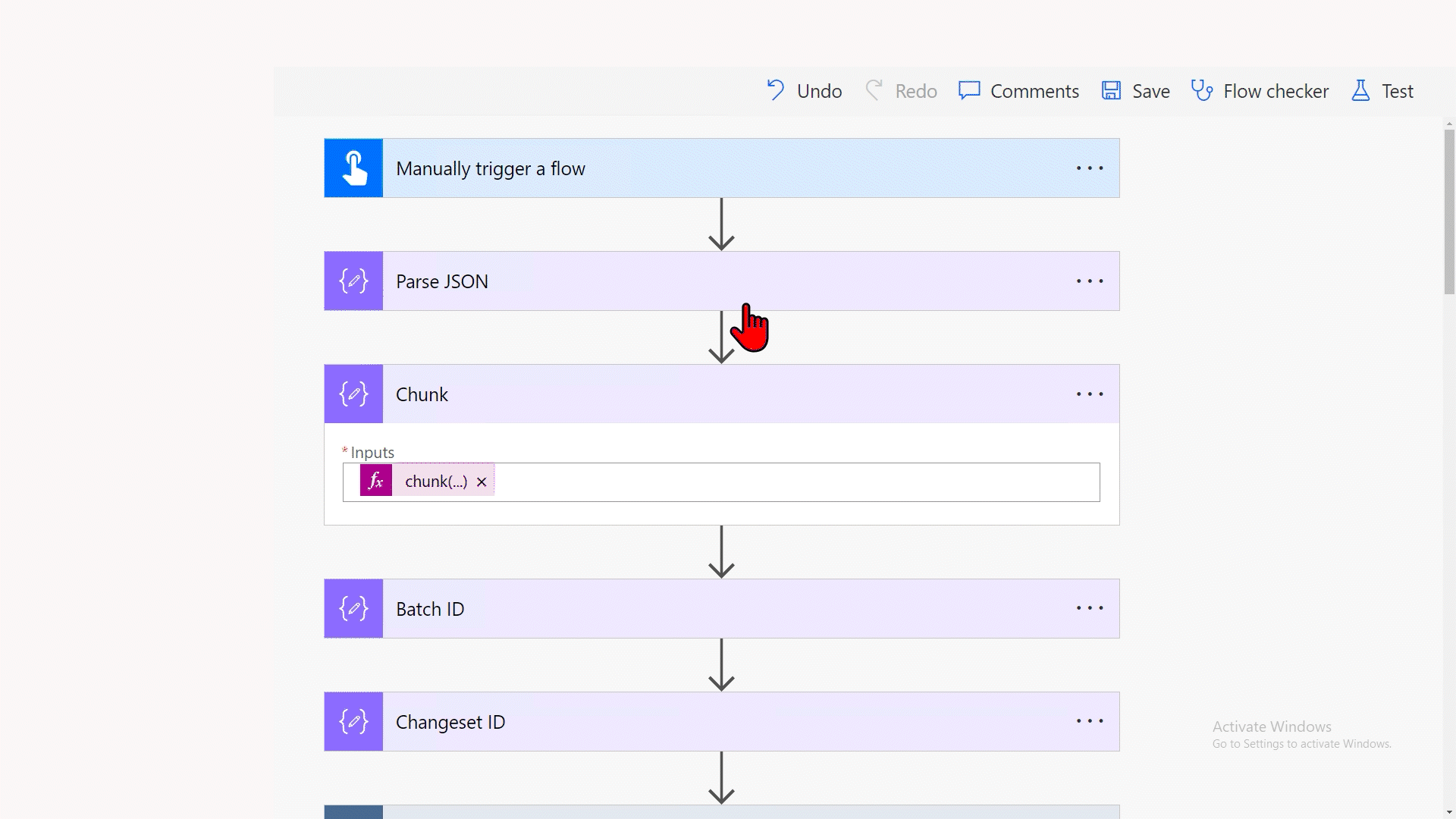Click the Undo arrow icon
This screenshot has height=819, width=1456.
pyautogui.click(x=775, y=91)
